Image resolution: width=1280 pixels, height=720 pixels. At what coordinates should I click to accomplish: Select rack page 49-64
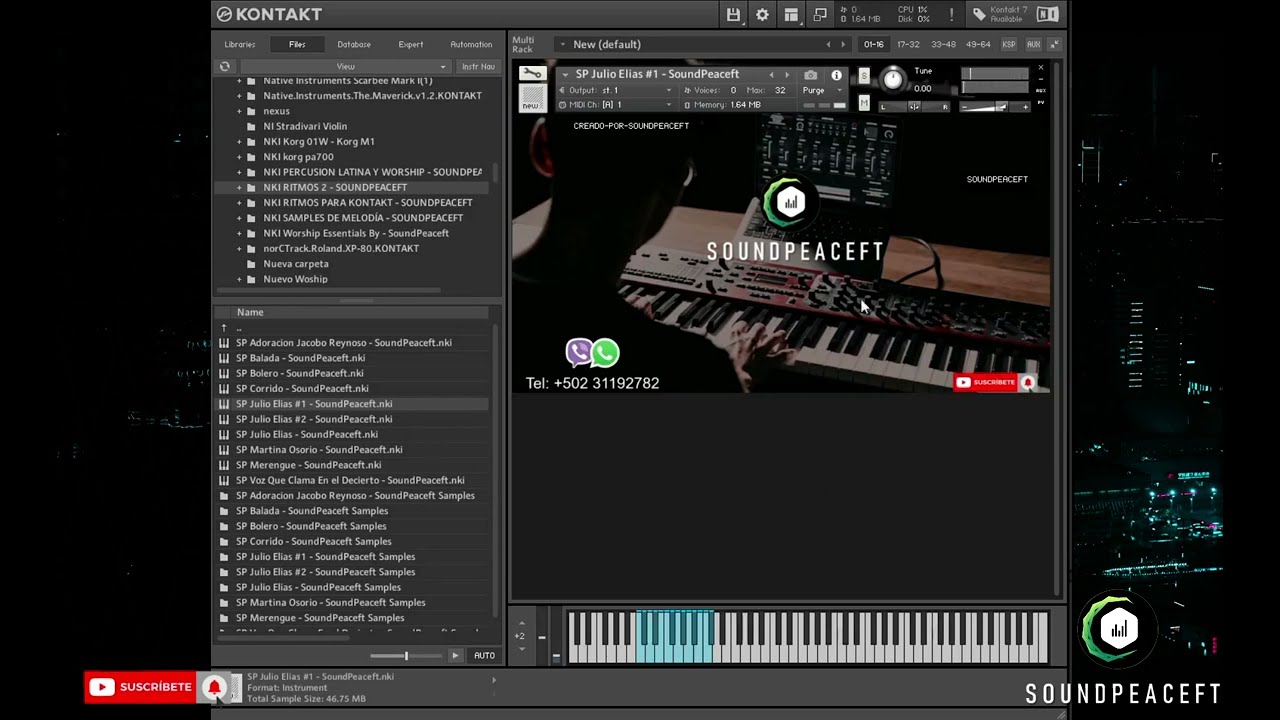(x=978, y=44)
